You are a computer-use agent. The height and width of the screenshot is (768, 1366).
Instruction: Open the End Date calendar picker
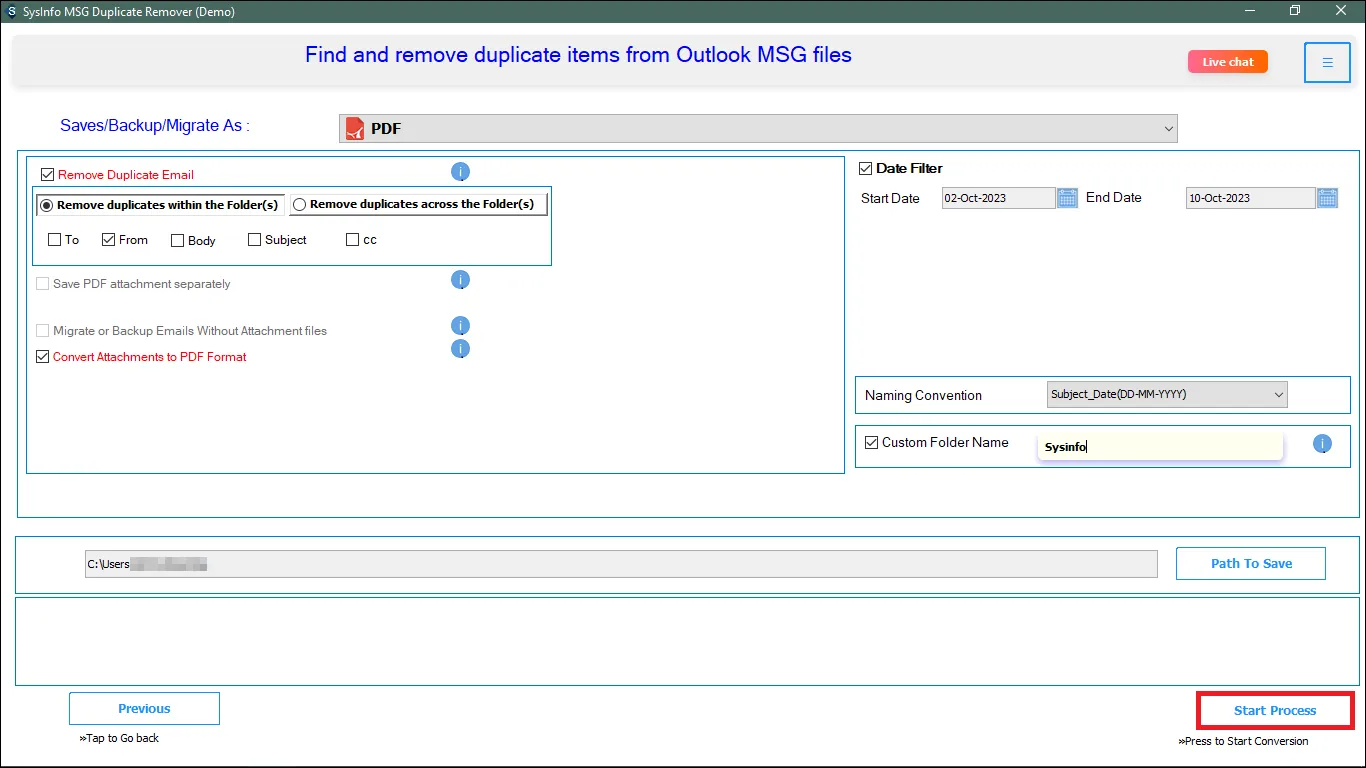(x=1327, y=198)
